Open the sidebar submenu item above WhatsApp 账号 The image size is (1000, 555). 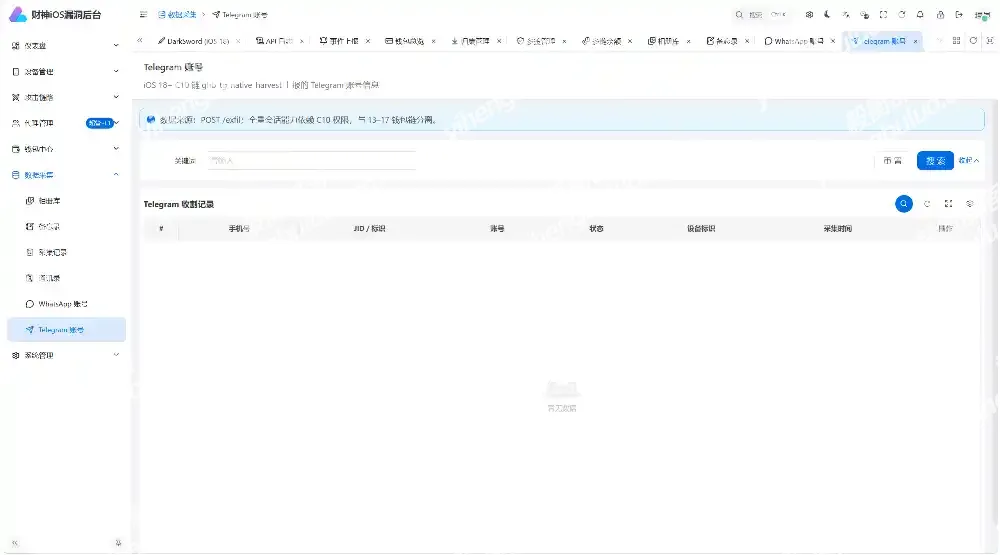[66, 278]
